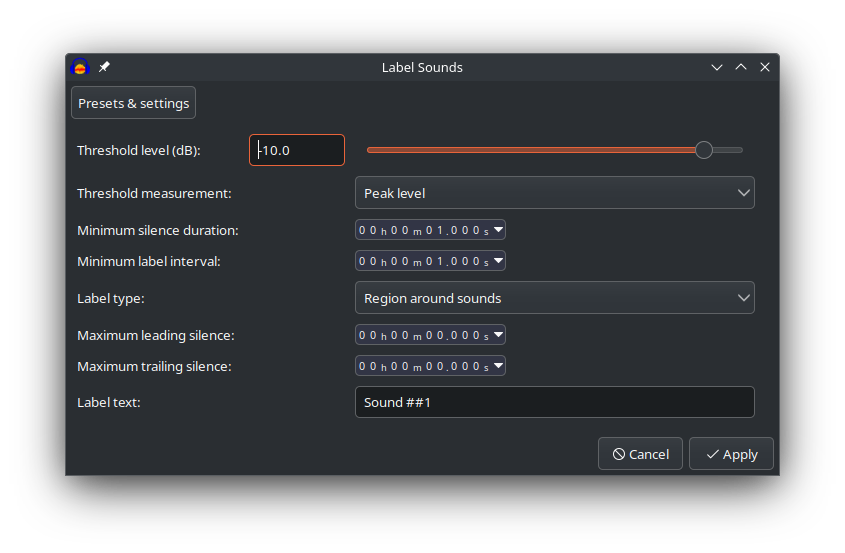Screen dimensions: 845x553
Task: Open Maximum trailing silence format menu arrow
Action: coord(498,366)
